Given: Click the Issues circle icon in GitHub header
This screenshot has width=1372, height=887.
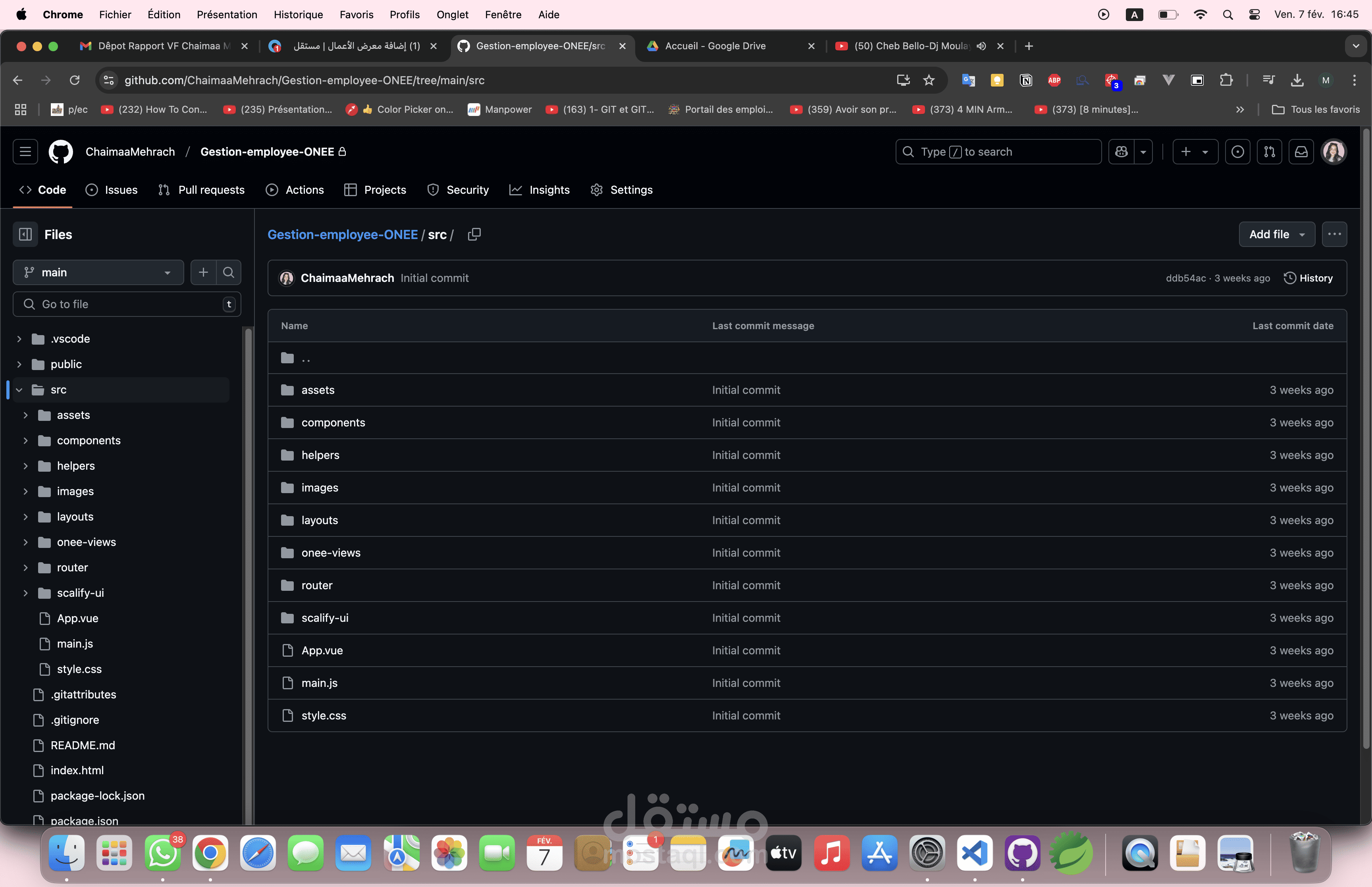Looking at the screenshot, I should (1237, 152).
